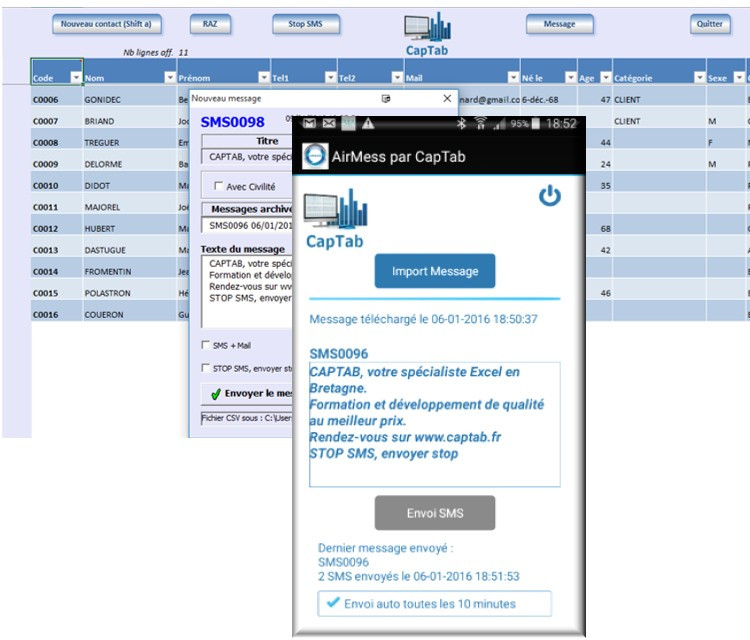The height and width of the screenshot is (640, 750).
Task: Click the pin icon in Nouveau message dialog
Action: (x=386, y=99)
